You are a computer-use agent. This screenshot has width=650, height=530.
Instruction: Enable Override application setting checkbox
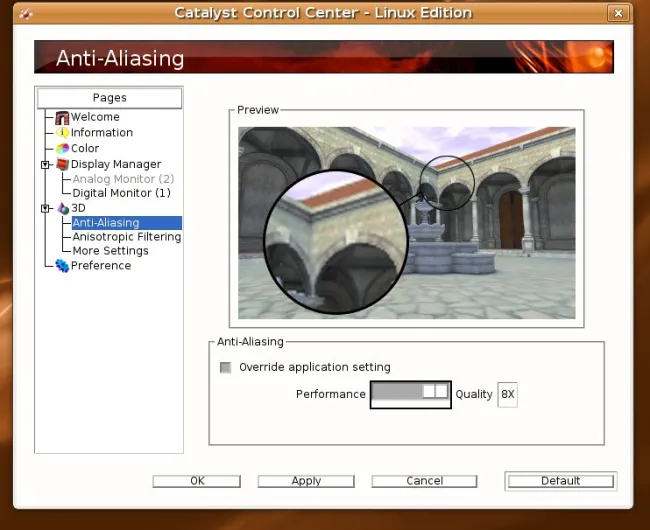tap(226, 368)
